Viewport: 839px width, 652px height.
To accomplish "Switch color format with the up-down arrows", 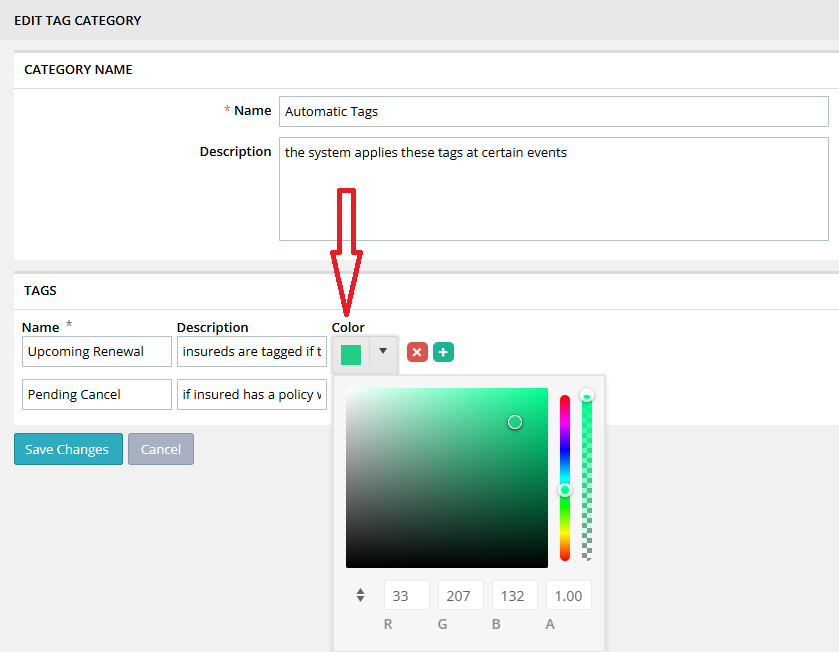I will pyautogui.click(x=361, y=595).
